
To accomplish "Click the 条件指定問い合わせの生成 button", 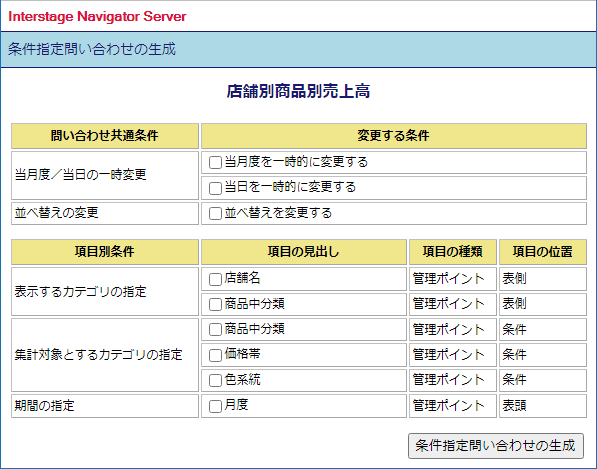I will coord(496,446).
